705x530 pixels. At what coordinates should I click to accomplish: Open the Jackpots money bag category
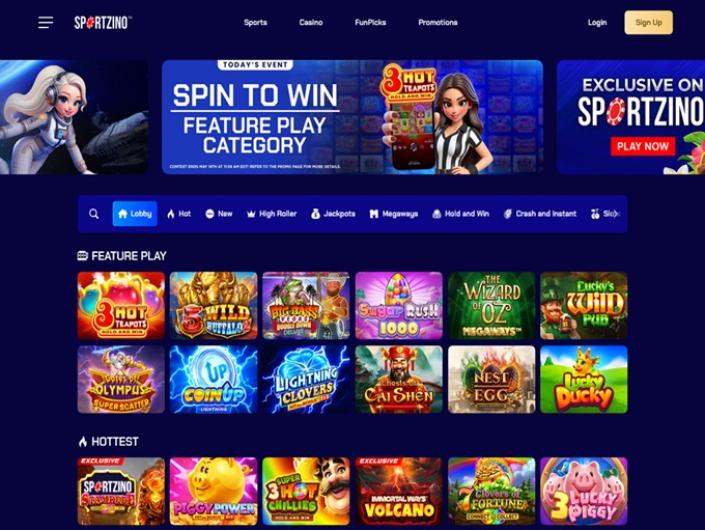[333, 214]
